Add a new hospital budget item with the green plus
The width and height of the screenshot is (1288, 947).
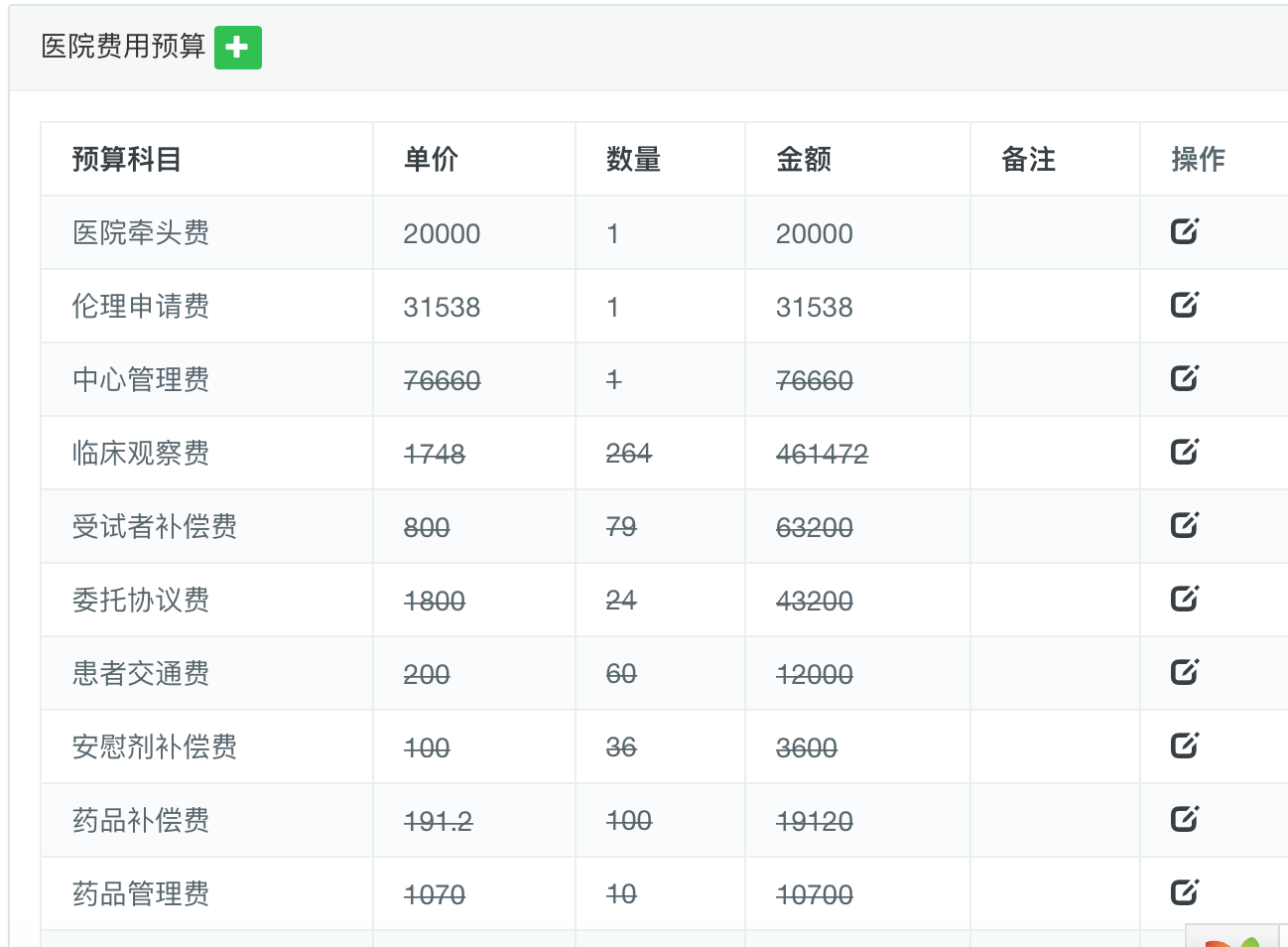[238, 48]
